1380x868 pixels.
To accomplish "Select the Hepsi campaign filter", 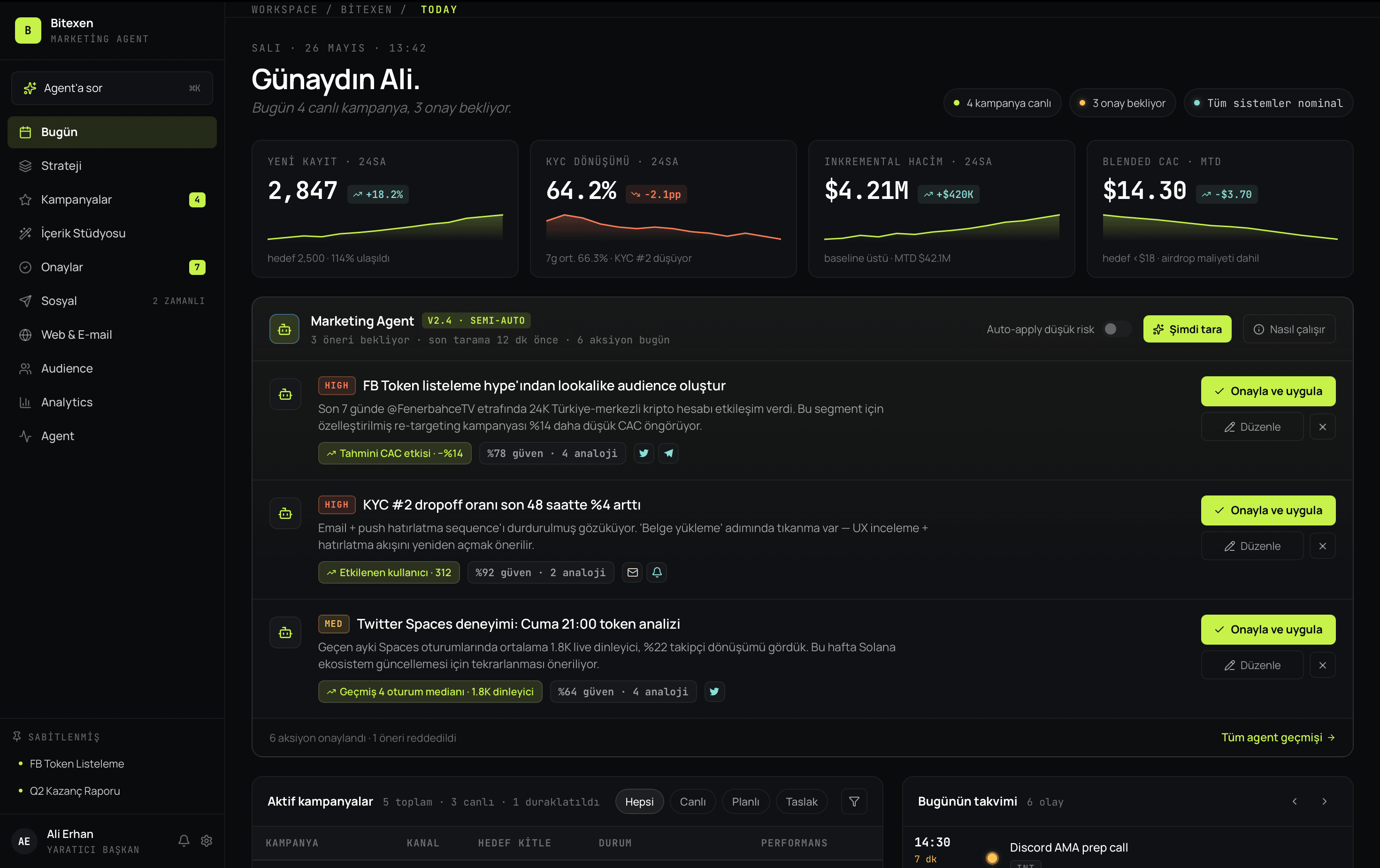I will point(639,801).
